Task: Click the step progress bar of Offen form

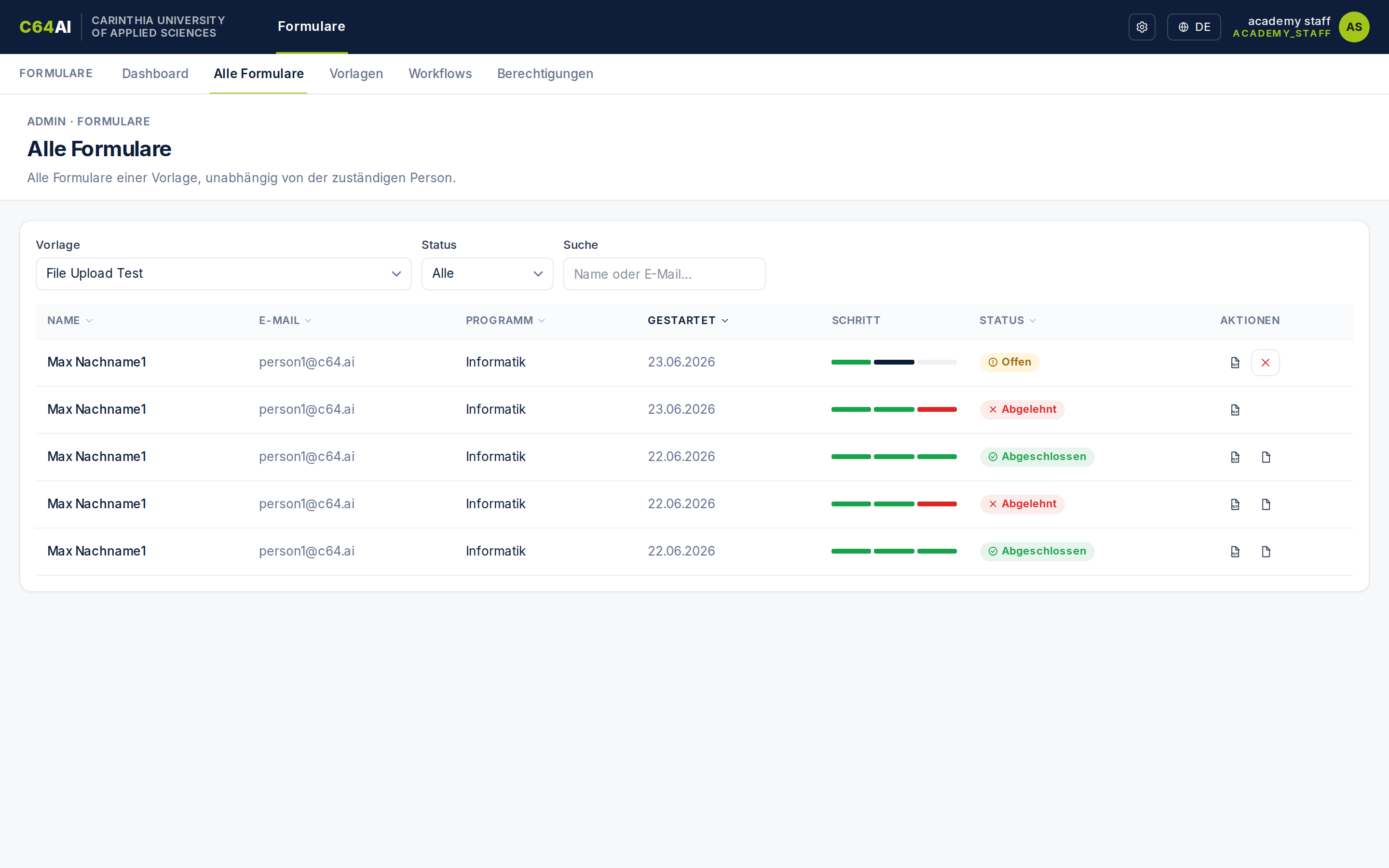Action: pos(894,362)
